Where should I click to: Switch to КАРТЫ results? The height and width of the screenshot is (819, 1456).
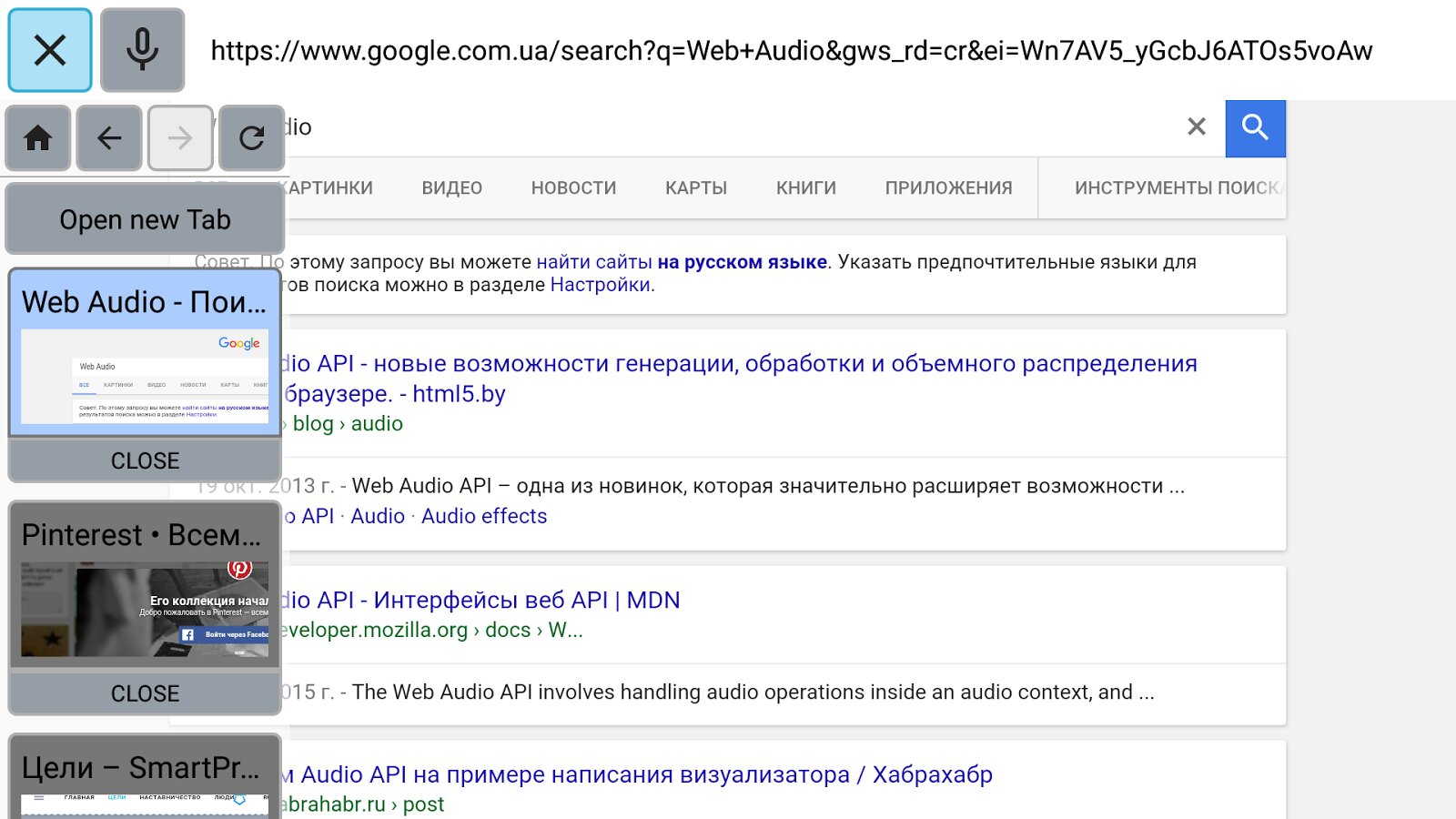coord(696,188)
